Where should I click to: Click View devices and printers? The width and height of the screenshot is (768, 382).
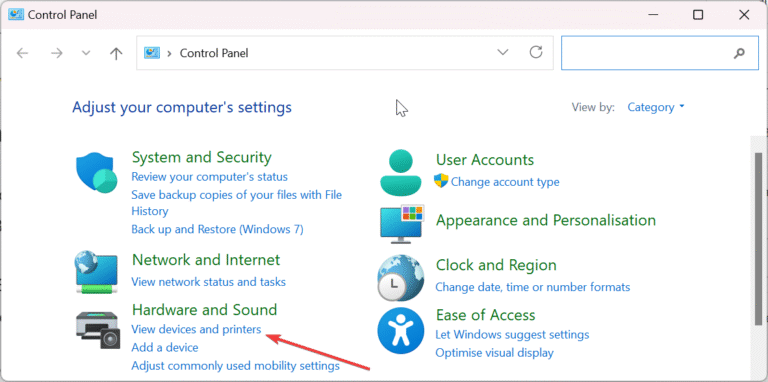click(196, 330)
